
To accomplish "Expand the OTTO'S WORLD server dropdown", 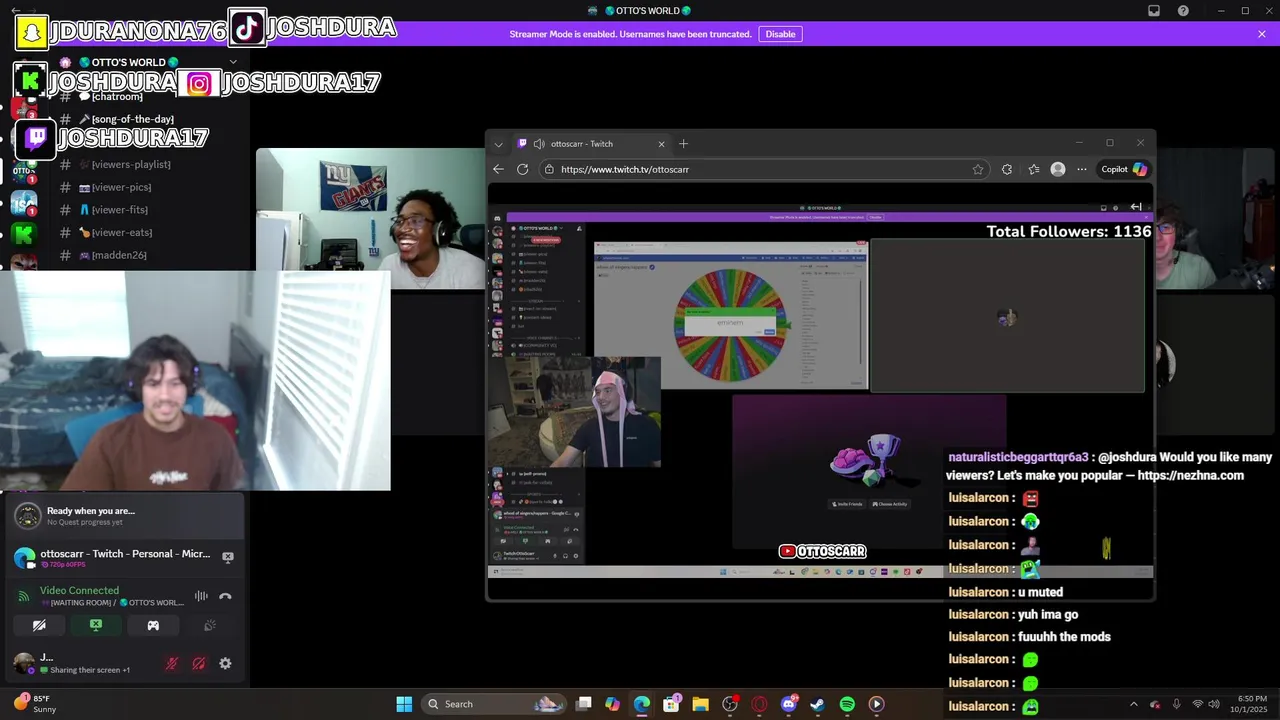I will tap(233, 62).
